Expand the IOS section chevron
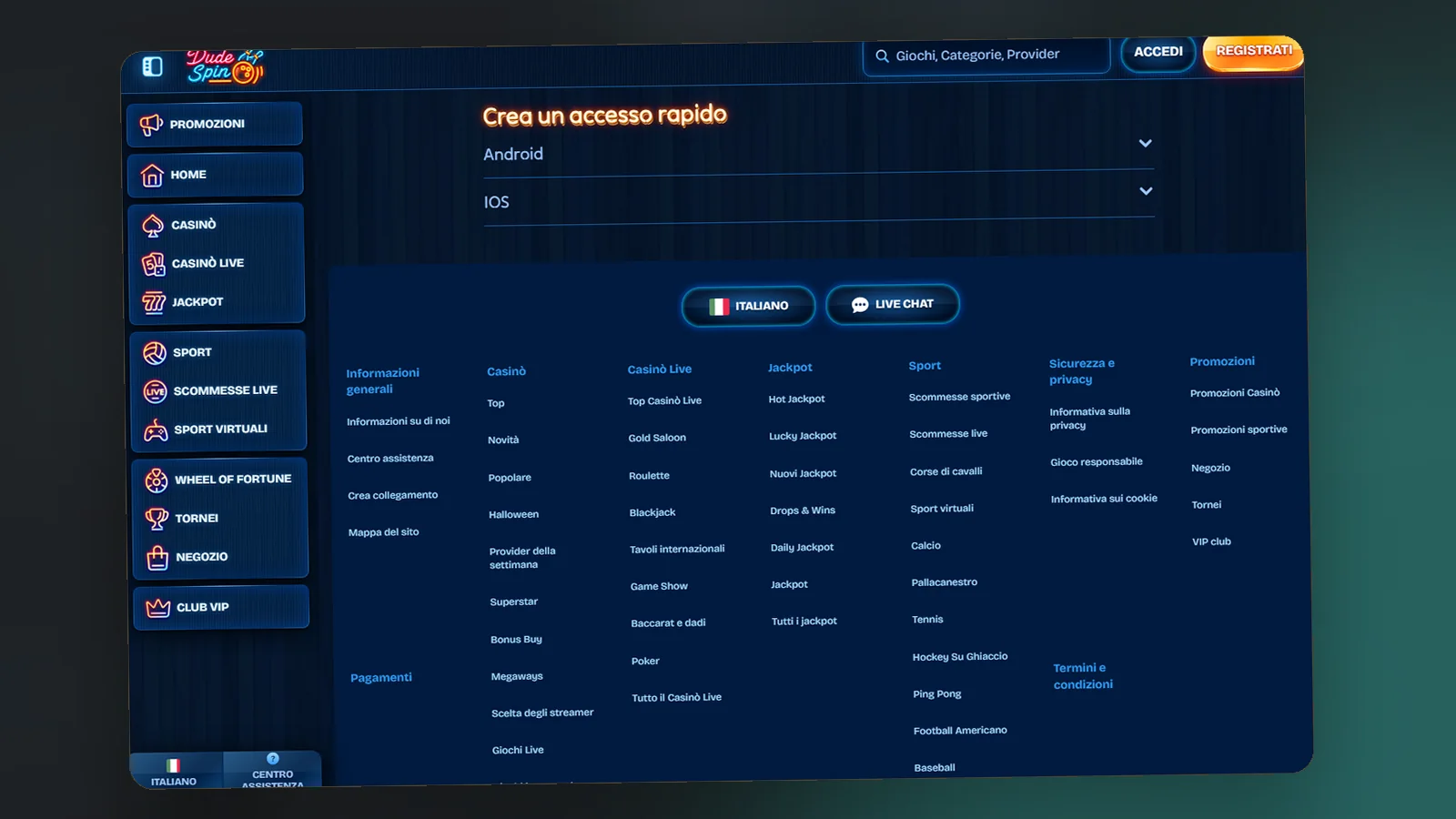Viewport: 1456px width, 819px height. click(1147, 191)
